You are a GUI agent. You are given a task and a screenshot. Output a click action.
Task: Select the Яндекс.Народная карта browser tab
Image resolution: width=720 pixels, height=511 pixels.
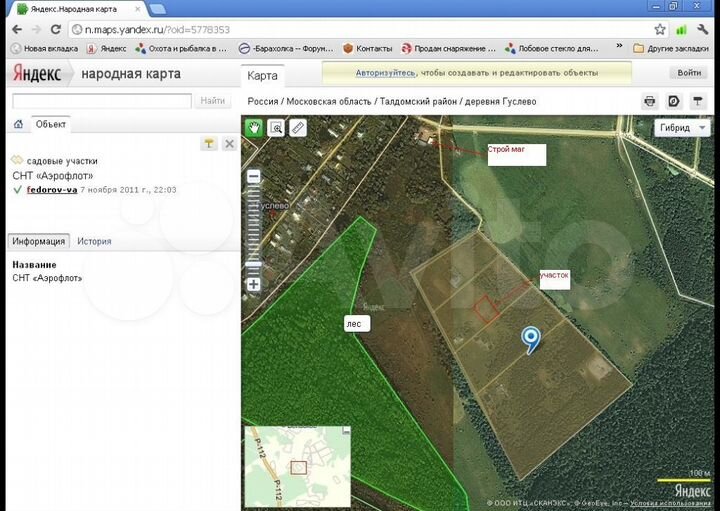pos(78,9)
